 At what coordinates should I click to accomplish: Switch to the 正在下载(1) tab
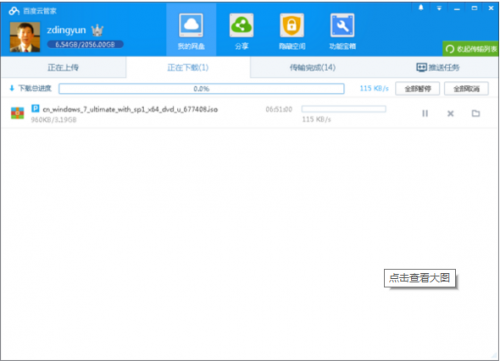point(188,67)
